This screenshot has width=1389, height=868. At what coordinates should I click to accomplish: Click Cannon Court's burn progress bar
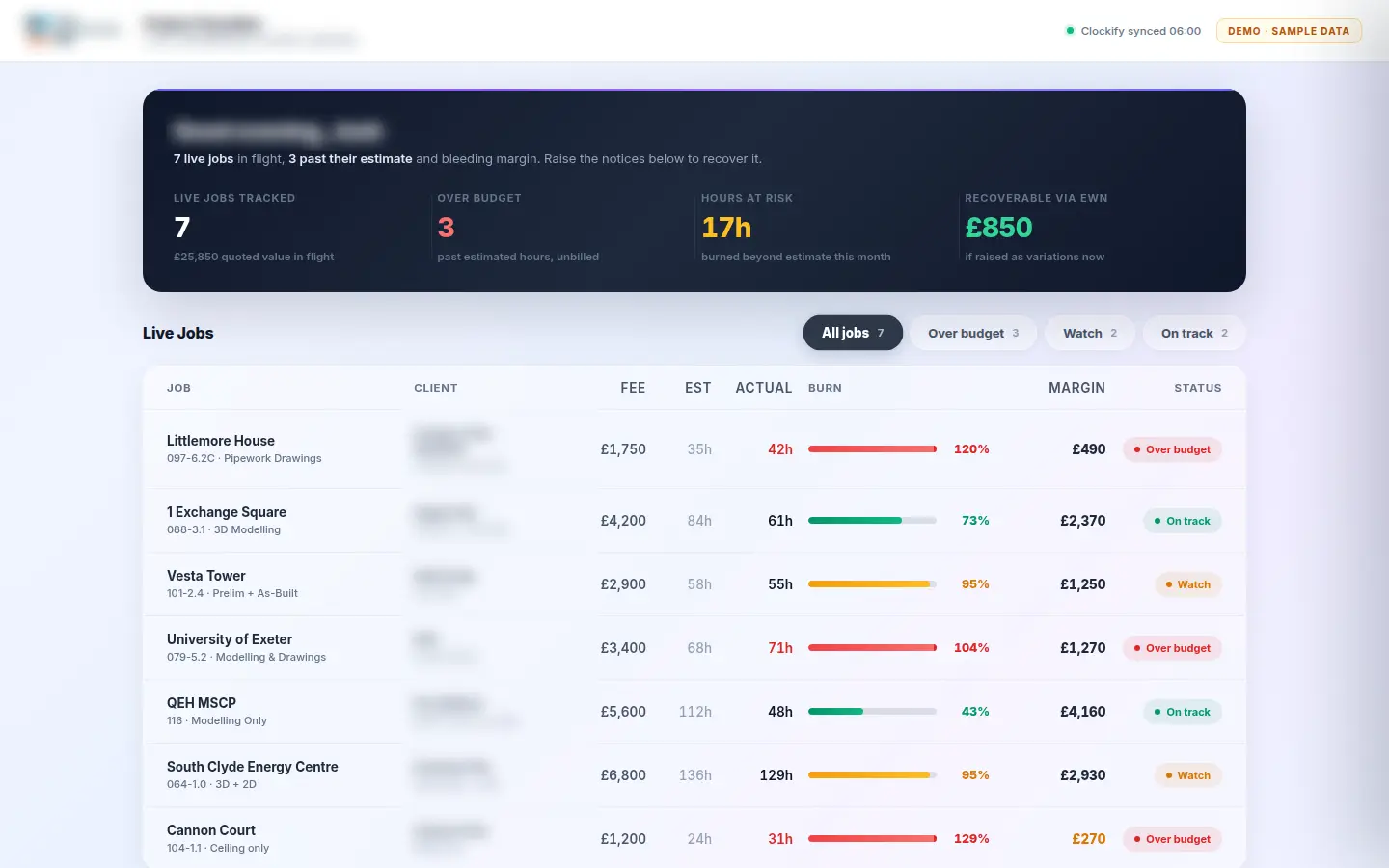click(x=872, y=839)
